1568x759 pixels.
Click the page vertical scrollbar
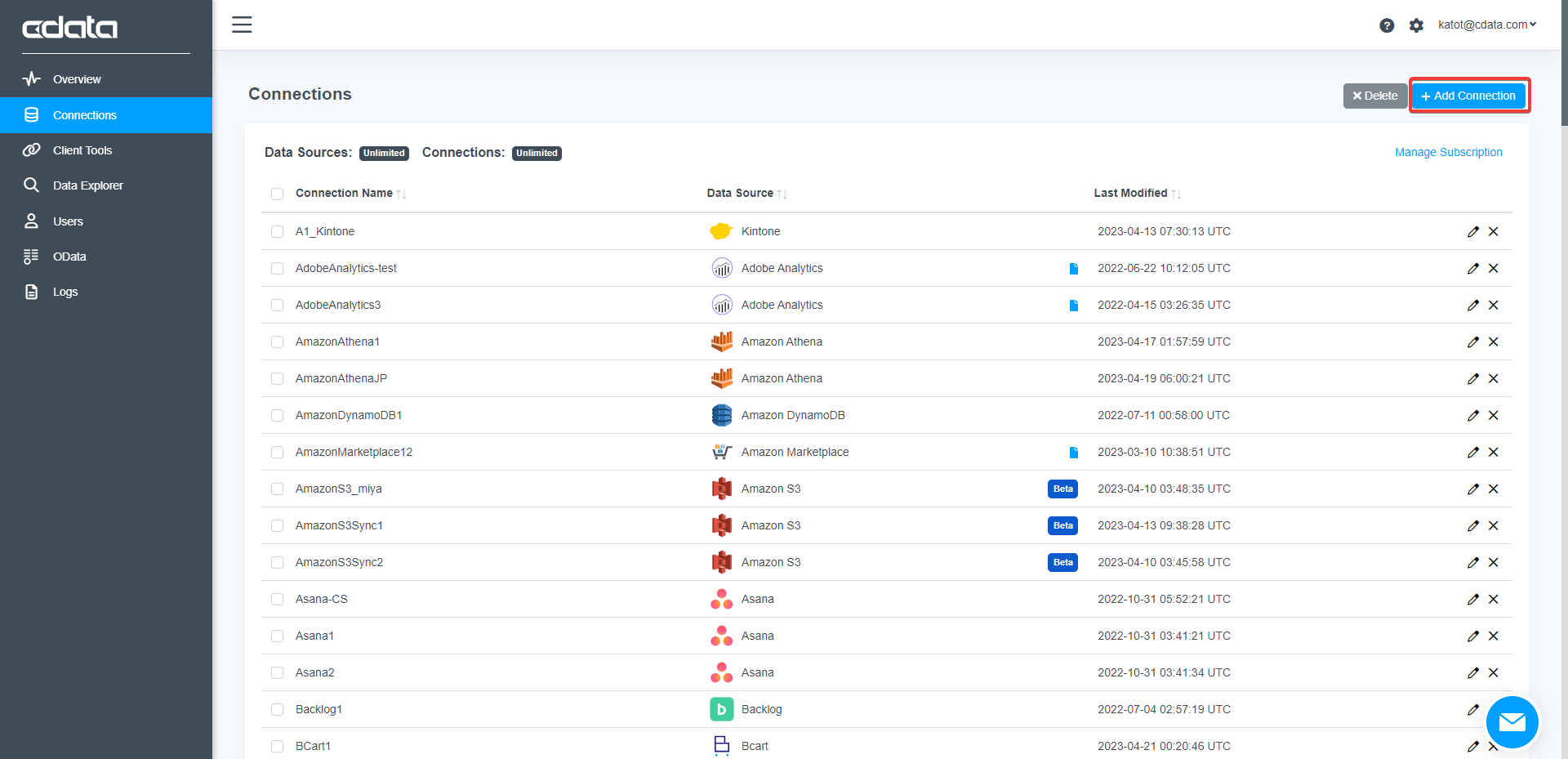point(1564,62)
